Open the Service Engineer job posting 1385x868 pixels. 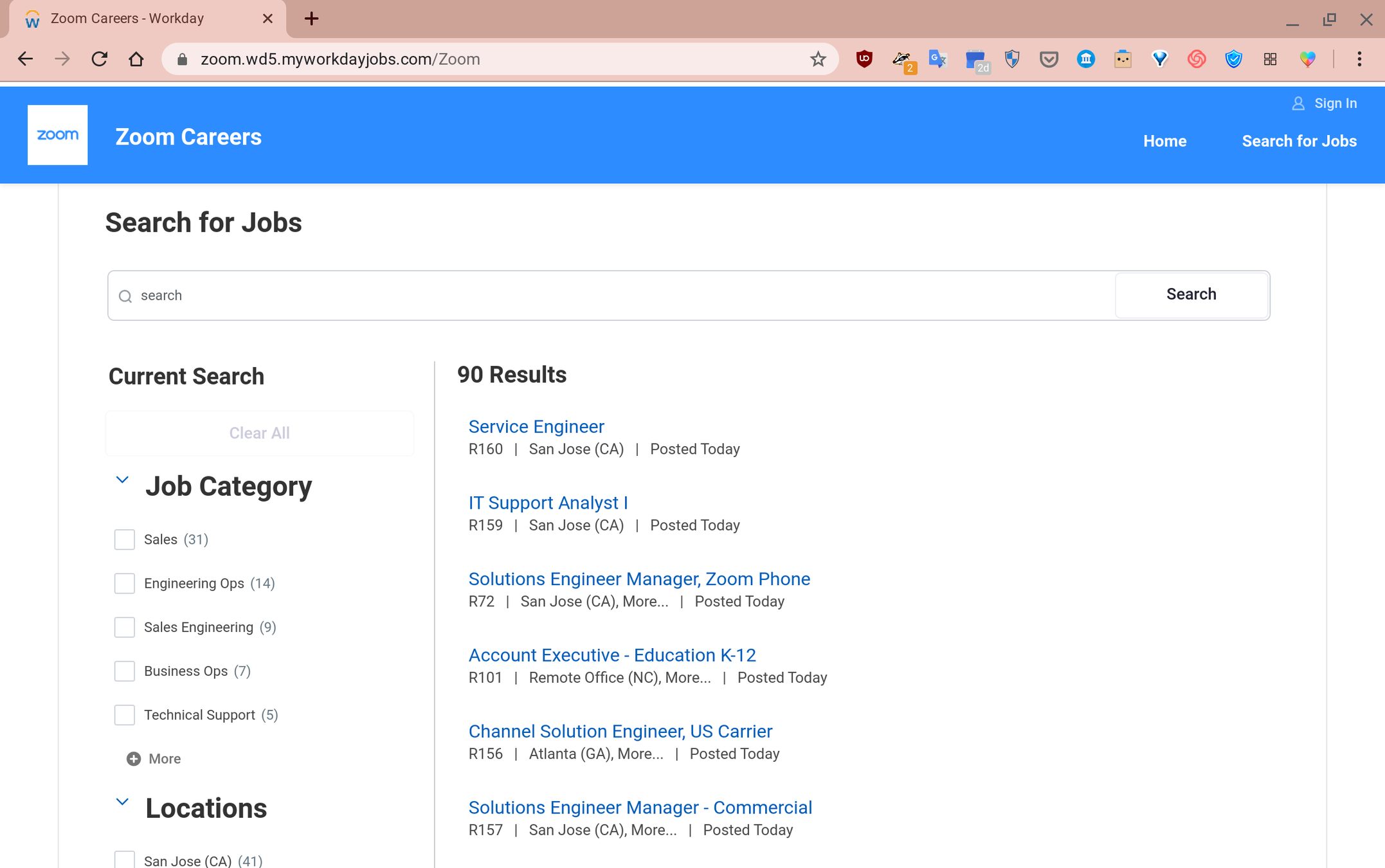tap(536, 426)
